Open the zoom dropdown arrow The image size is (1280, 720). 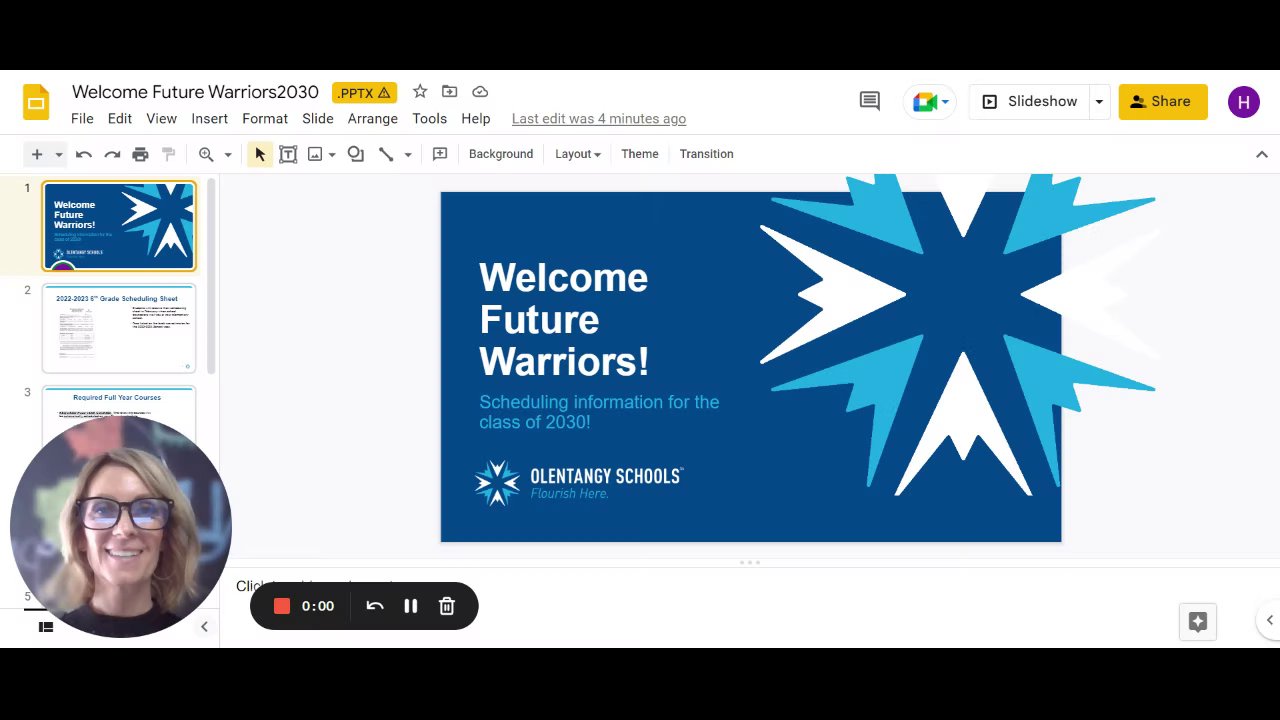[228, 154]
